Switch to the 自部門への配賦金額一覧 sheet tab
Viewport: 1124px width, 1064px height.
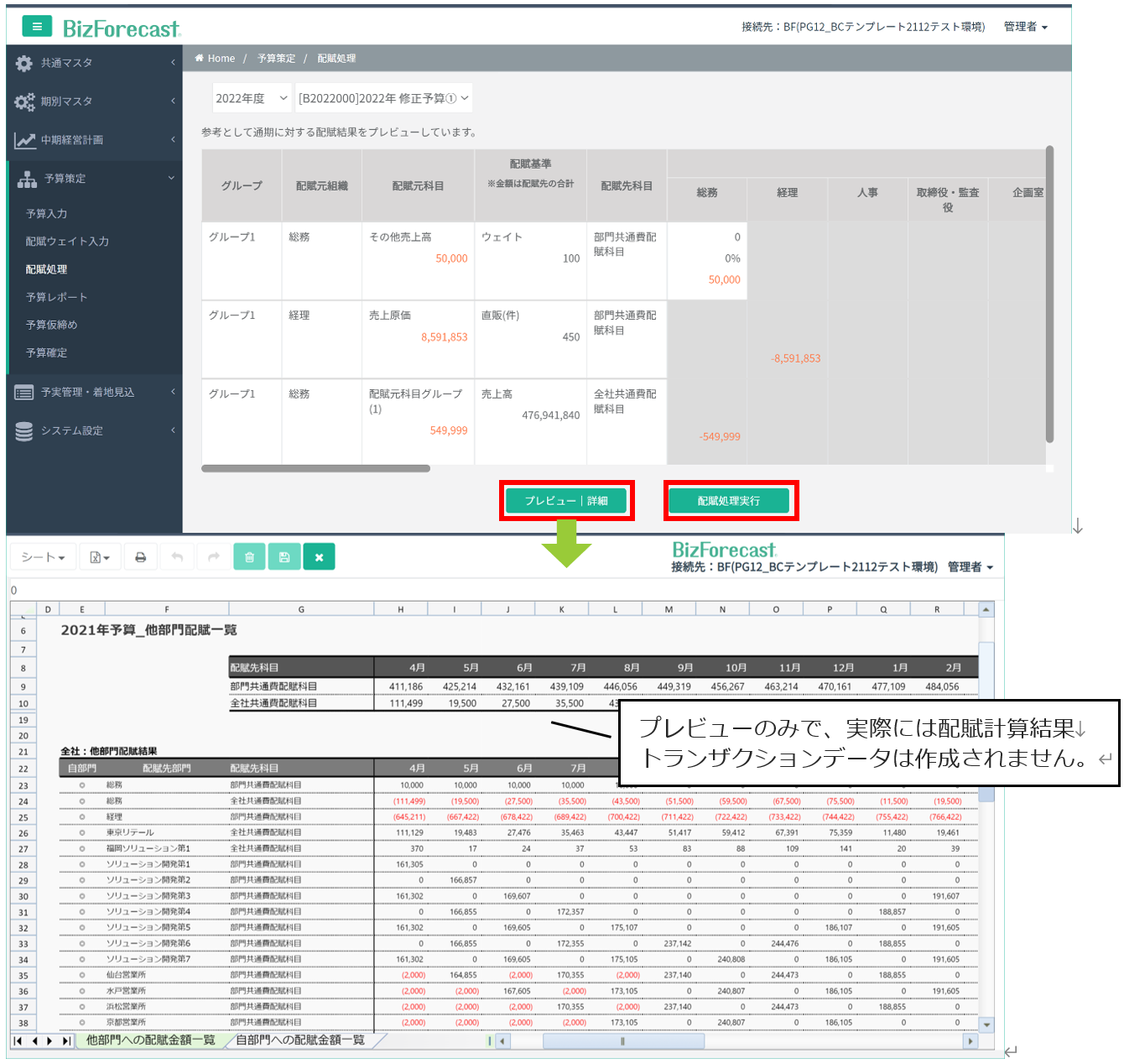click(x=300, y=1041)
